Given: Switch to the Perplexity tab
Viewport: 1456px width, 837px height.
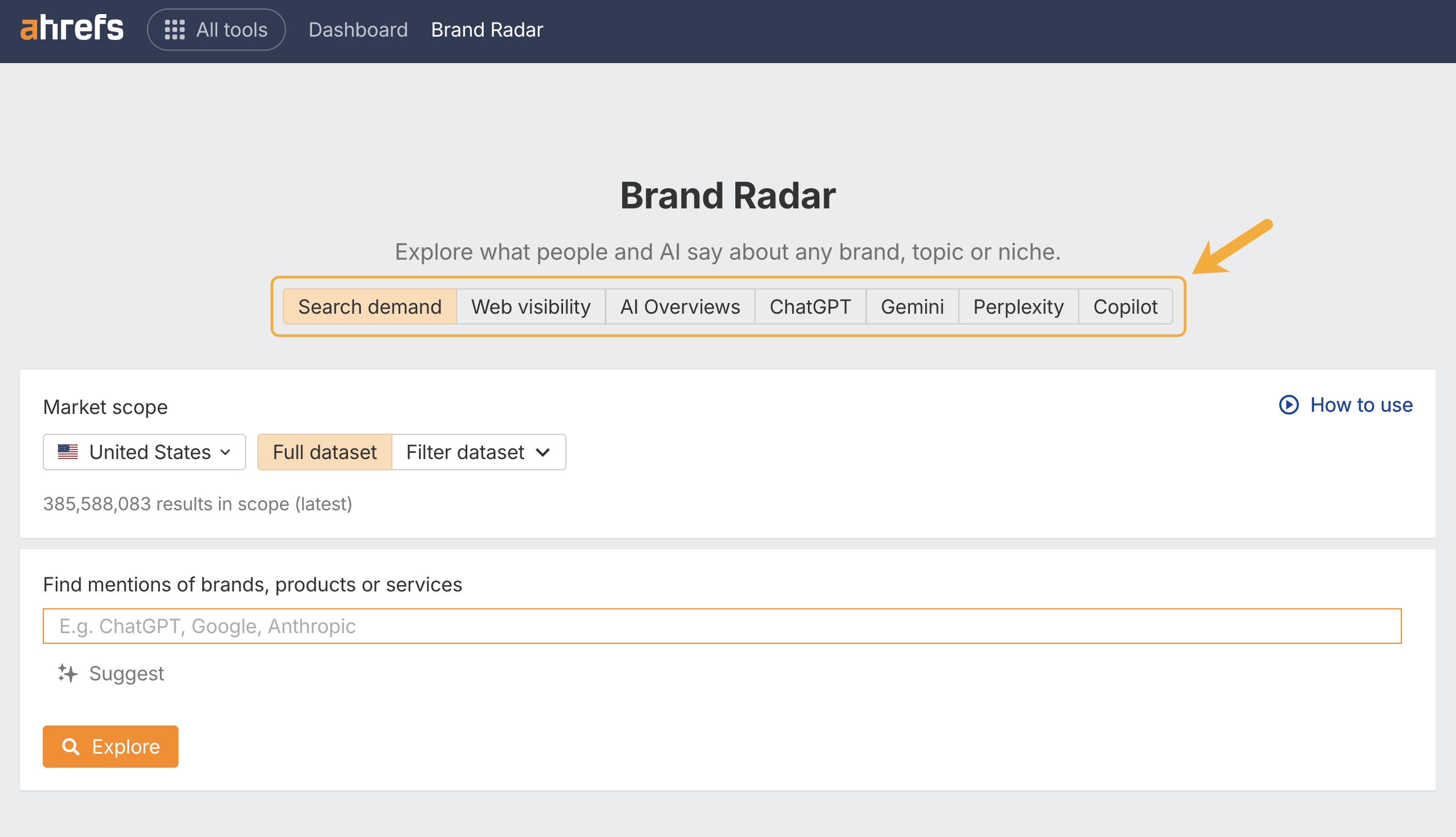Looking at the screenshot, I should click(1018, 306).
